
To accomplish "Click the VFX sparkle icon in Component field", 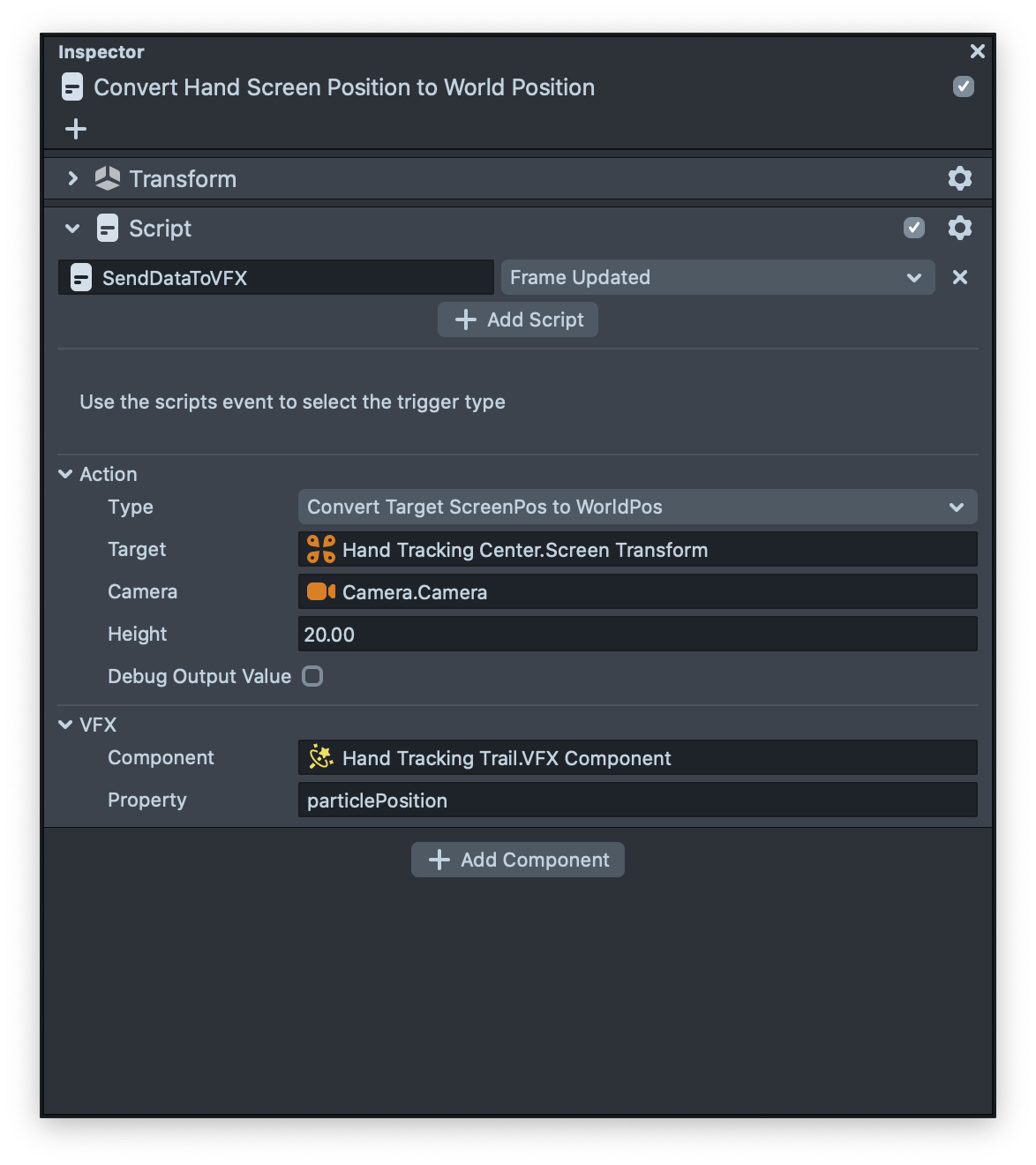I will click(320, 757).
